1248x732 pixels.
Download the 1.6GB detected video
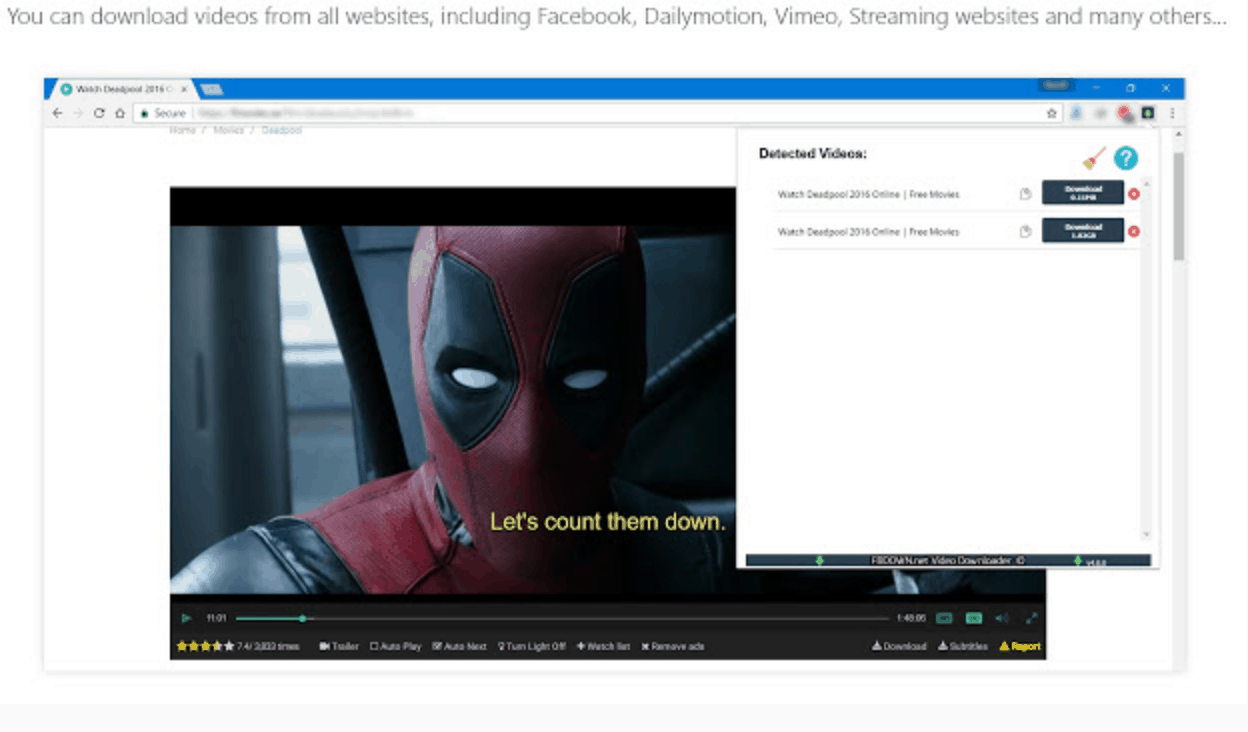coord(1084,230)
